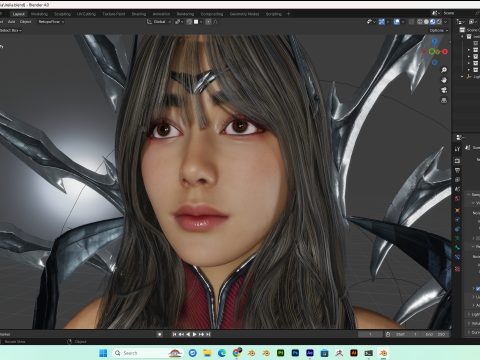Open the Select Box tool dropdown
Viewport: 480px width, 360px height.
point(11,30)
